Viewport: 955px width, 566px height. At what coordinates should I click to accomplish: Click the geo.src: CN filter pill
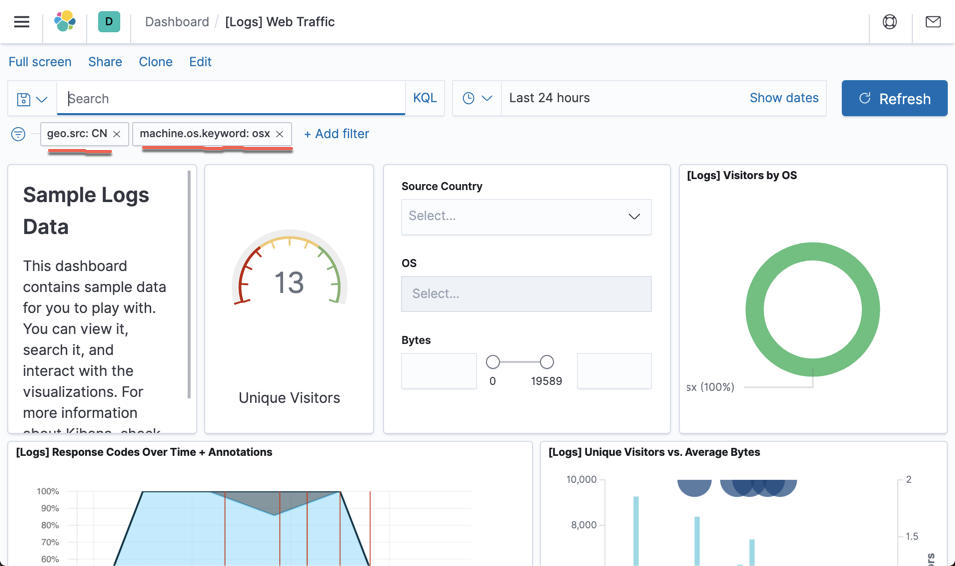(x=77, y=133)
